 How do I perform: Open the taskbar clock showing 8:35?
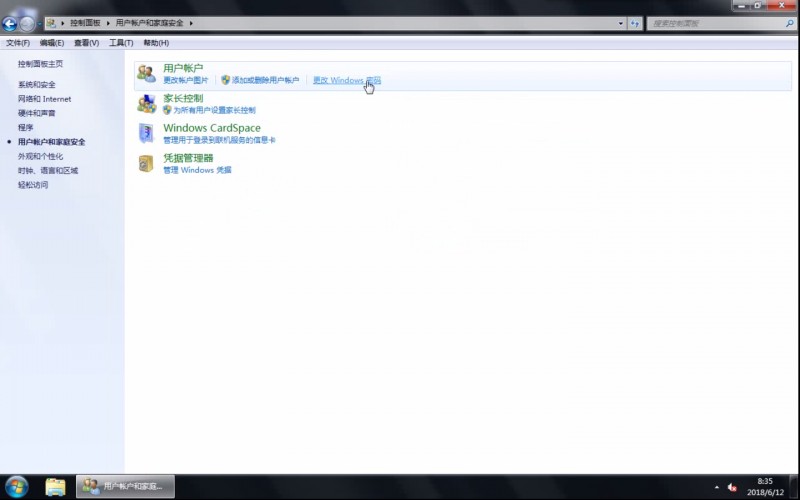pyautogui.click(x=765, y=487)
